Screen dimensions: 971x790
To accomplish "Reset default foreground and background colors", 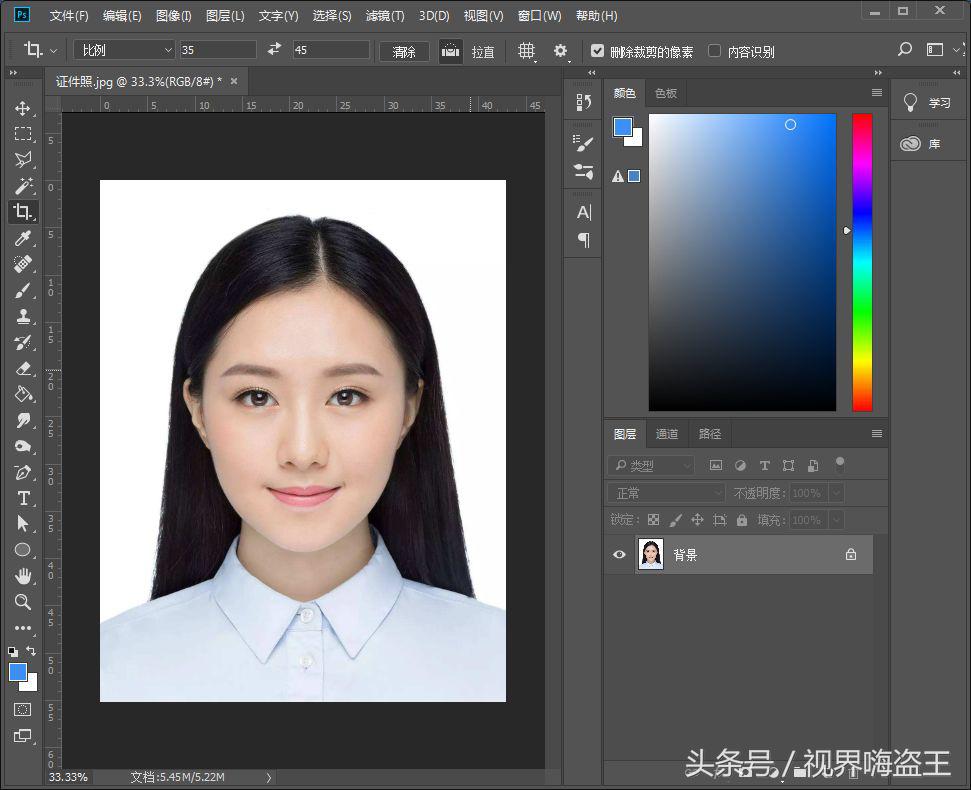I will 13,651.
